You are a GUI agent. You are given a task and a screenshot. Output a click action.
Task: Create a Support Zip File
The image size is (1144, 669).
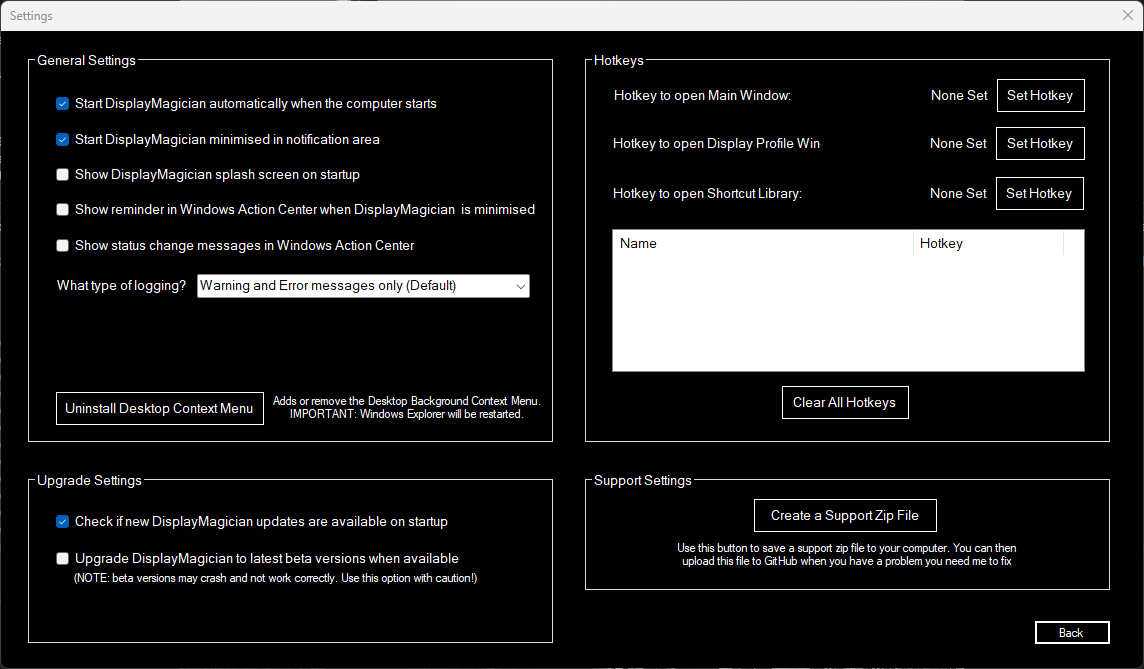pos(845,516)
